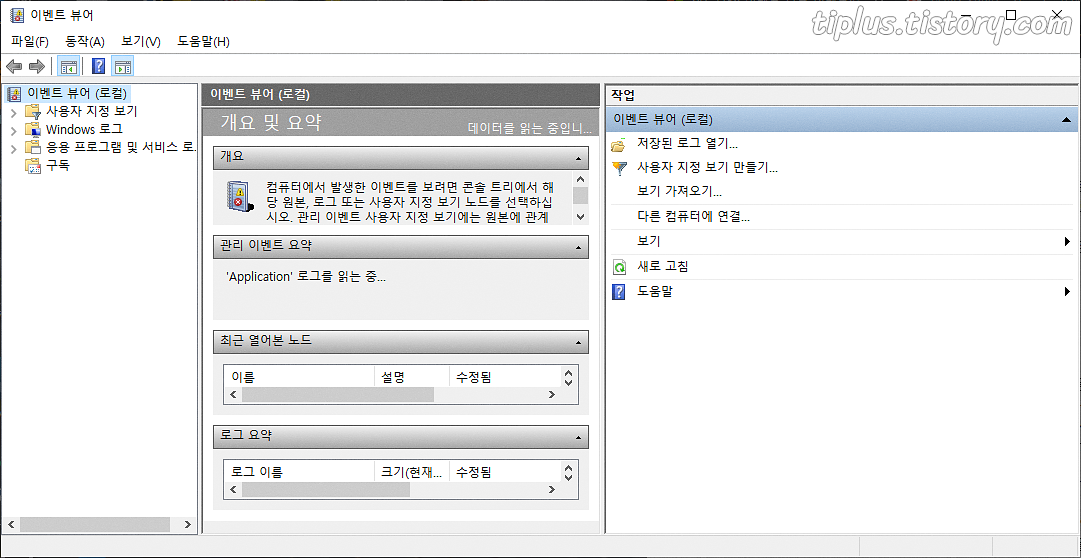Click the event log icon in 개요 section
The image size is (1081, 558).
(239, 197)
